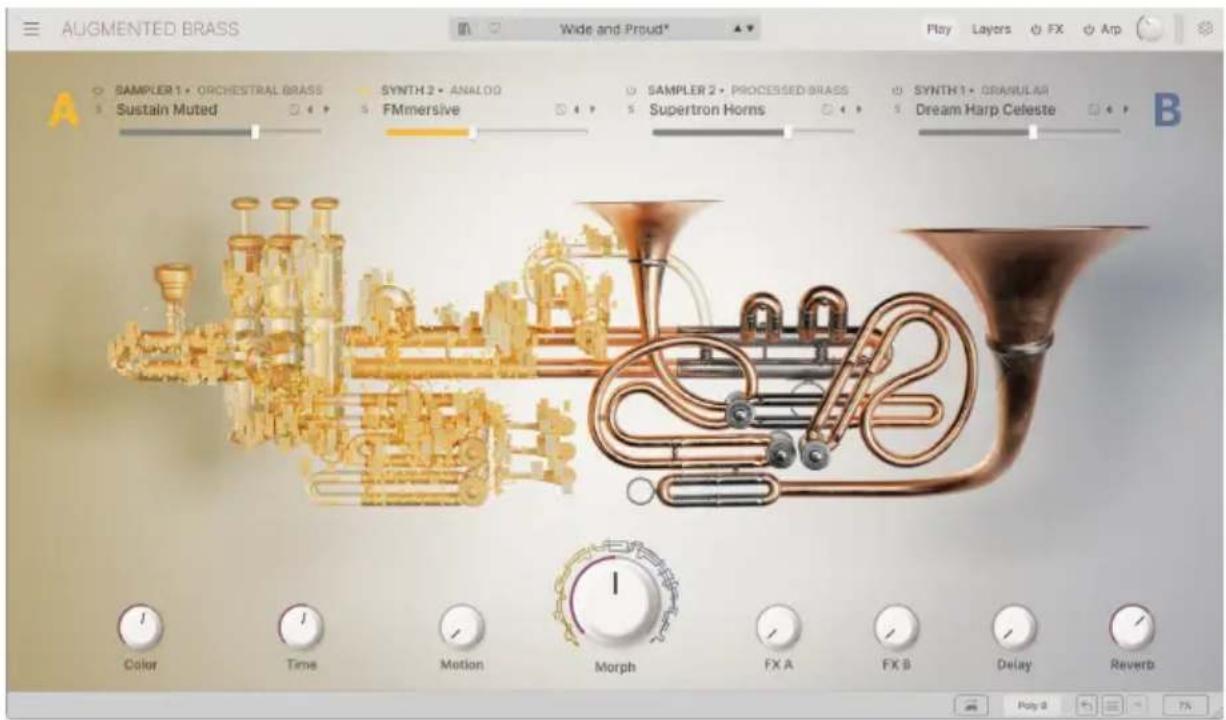This screenshot has height=720, width=1226.
Task: Switch to the Layers view
Action: coord(991,30)
